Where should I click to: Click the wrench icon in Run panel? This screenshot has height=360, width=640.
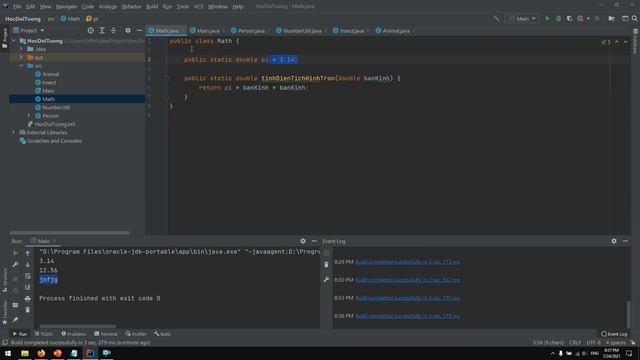click(x=16, y=264)
